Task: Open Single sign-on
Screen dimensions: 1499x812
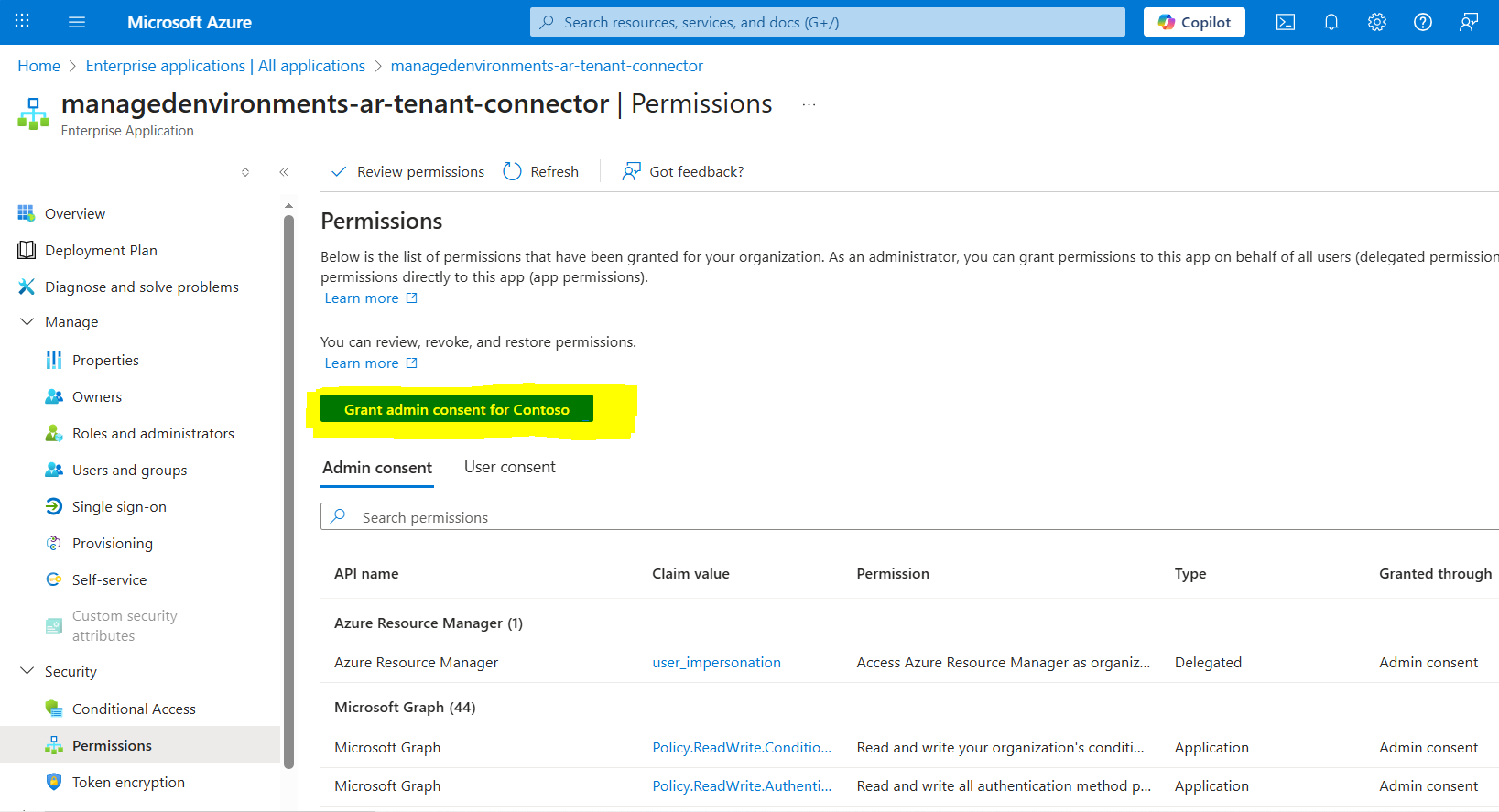Action: [119, 506]
